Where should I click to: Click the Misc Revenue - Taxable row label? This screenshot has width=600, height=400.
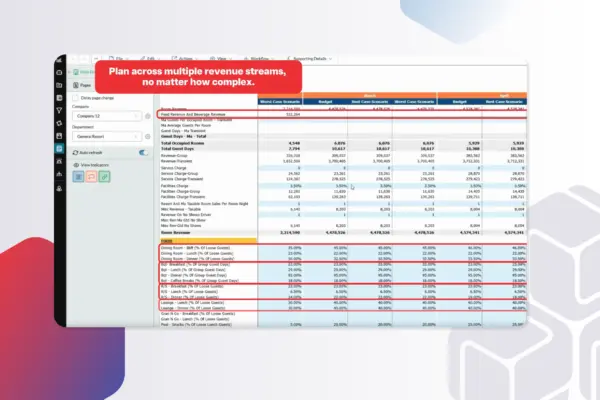tap(181, 209)
